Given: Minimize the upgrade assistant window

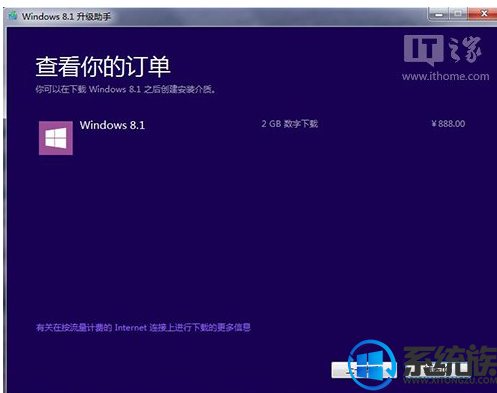Looking at the screenshot, I should (439, 14).
